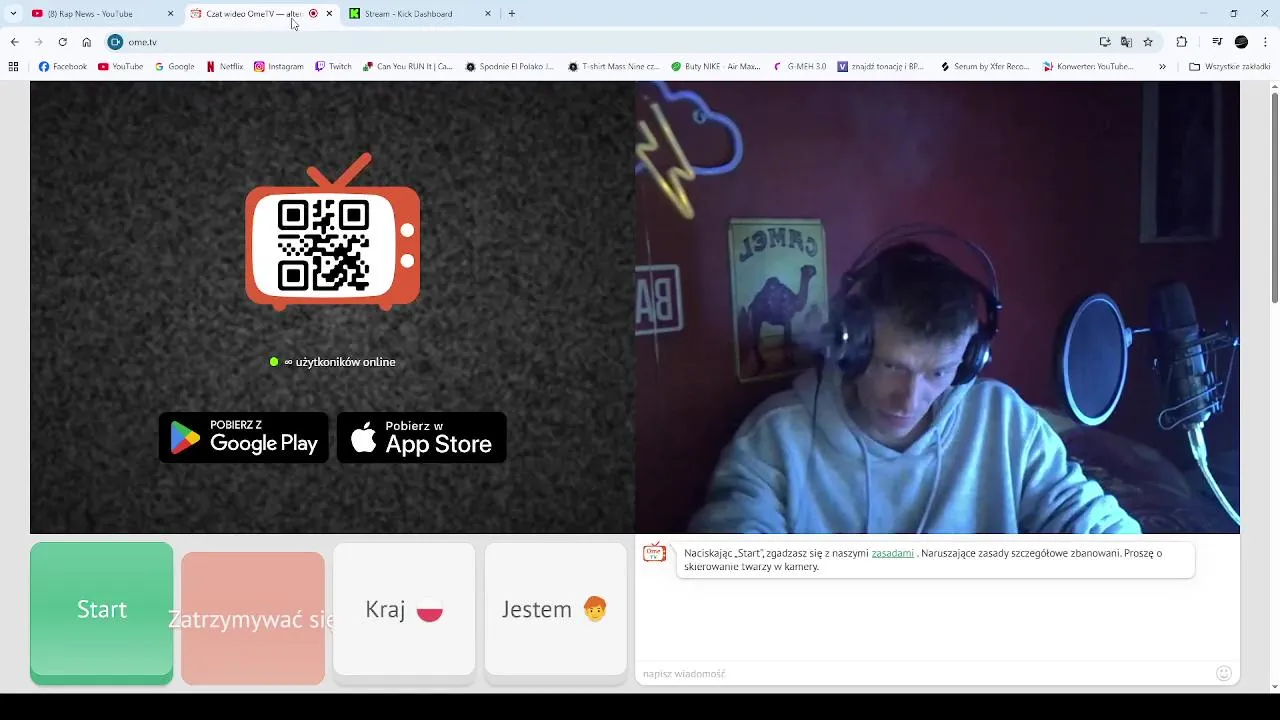Open the zasadami rules link

tap(892, 553)
